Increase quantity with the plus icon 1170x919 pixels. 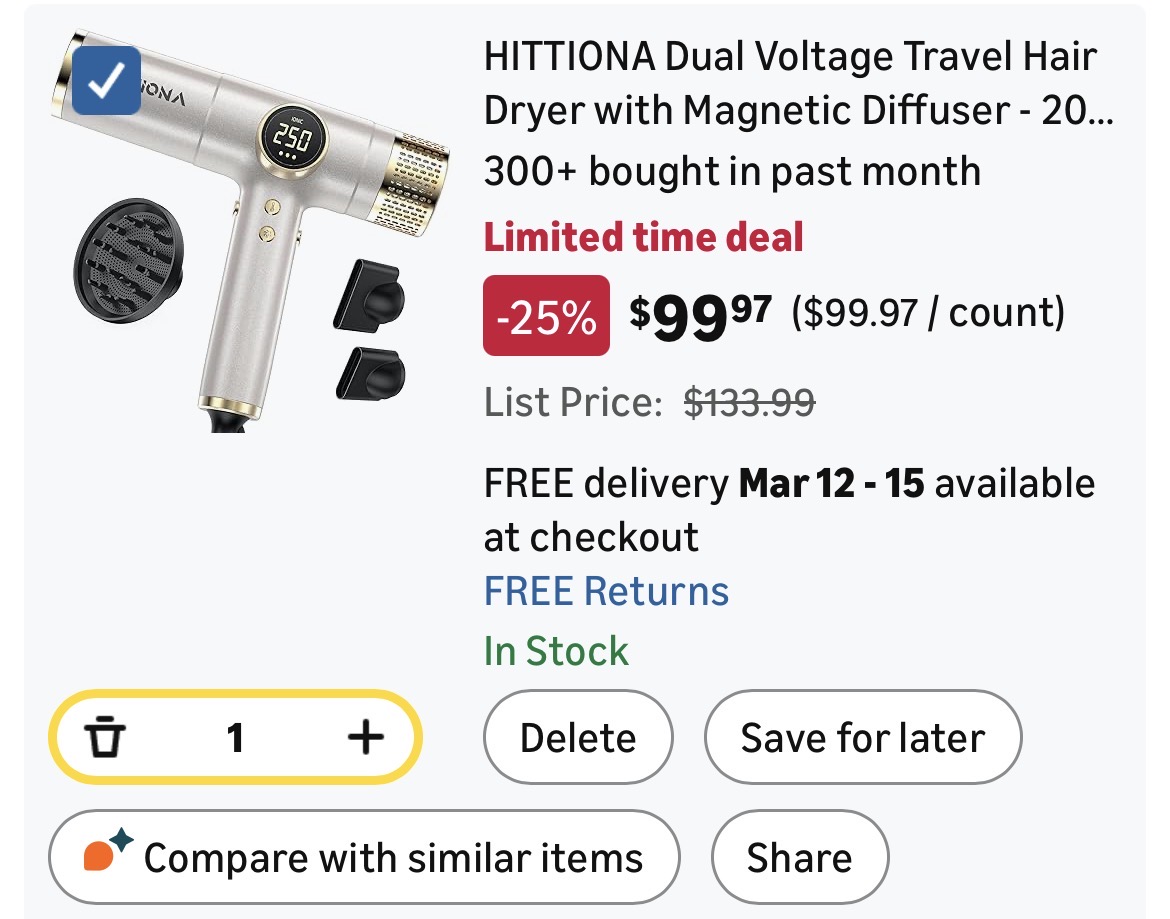click(365, 738)
